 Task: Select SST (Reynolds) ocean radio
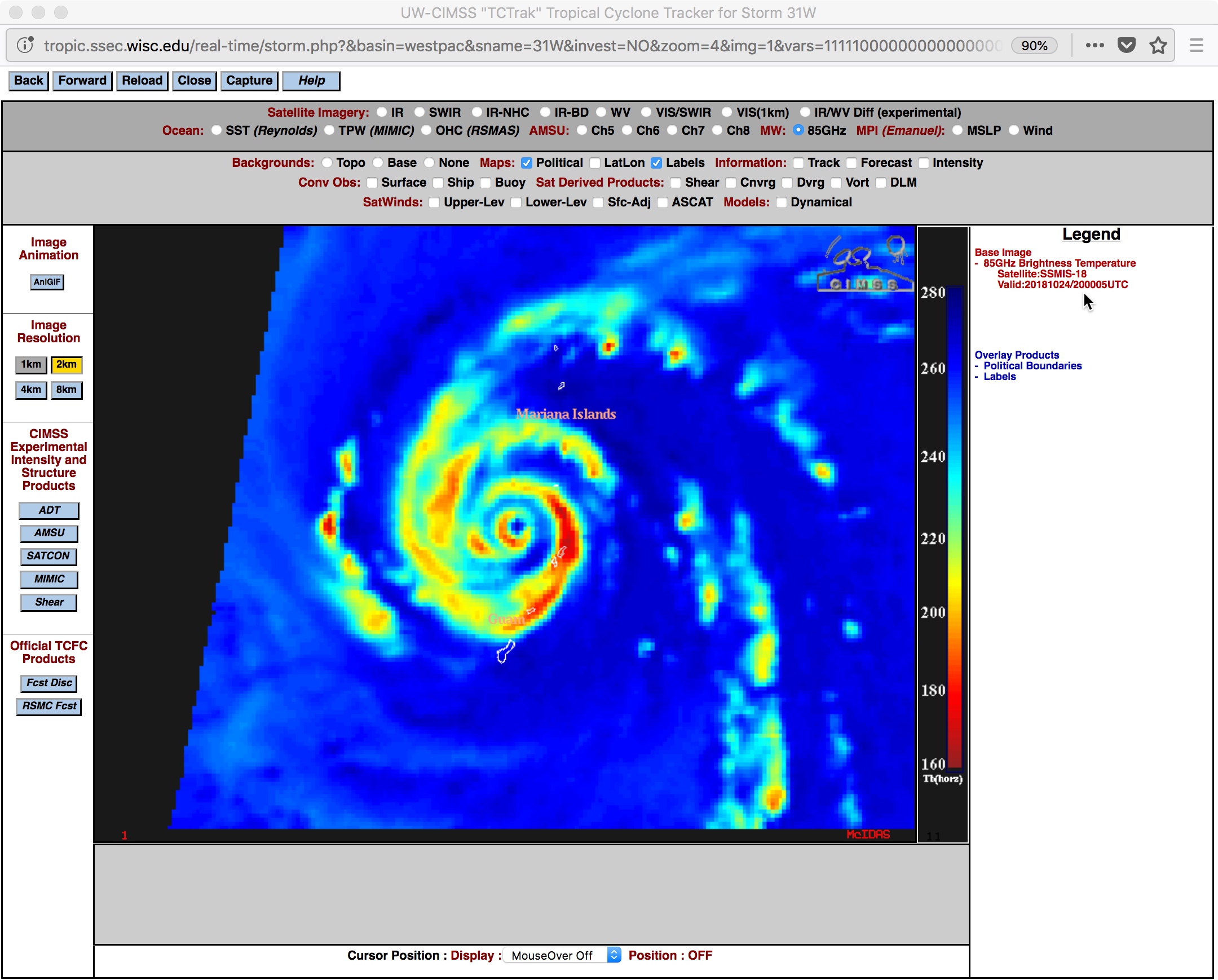pos(217,130)
